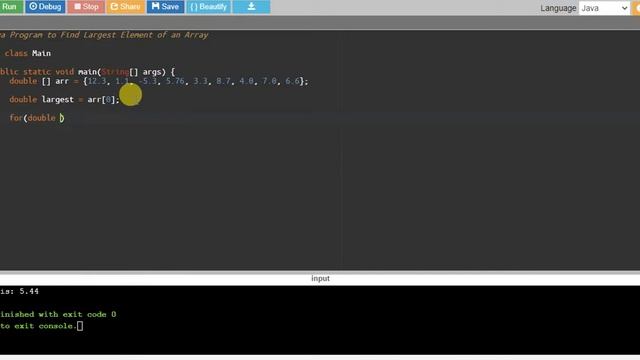Click the value 12.3 in array
This screenshot has width=640, height=360.
[97, 81]
